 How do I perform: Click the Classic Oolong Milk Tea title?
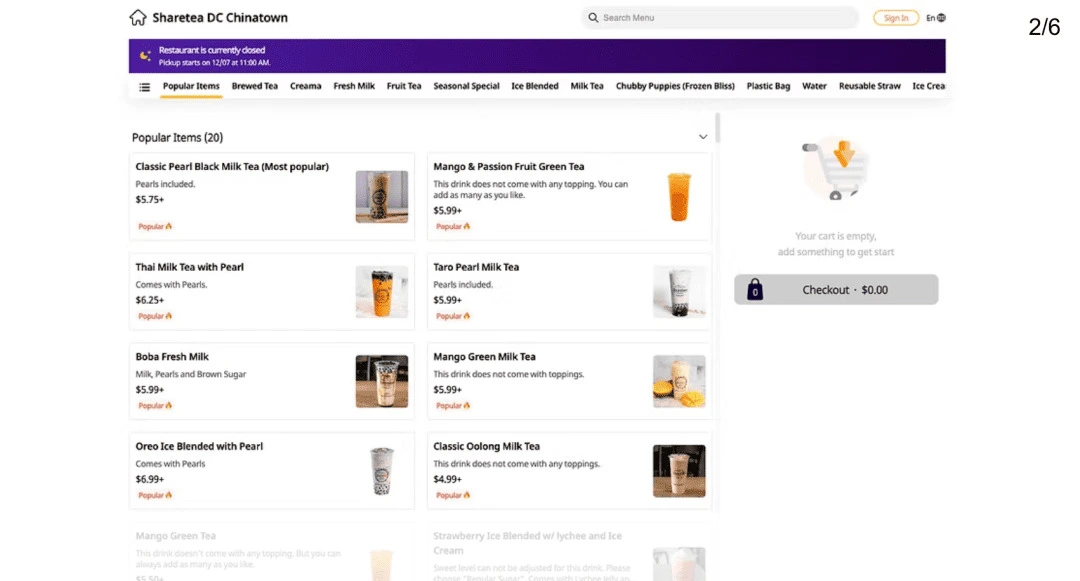(x=486, y=446)
